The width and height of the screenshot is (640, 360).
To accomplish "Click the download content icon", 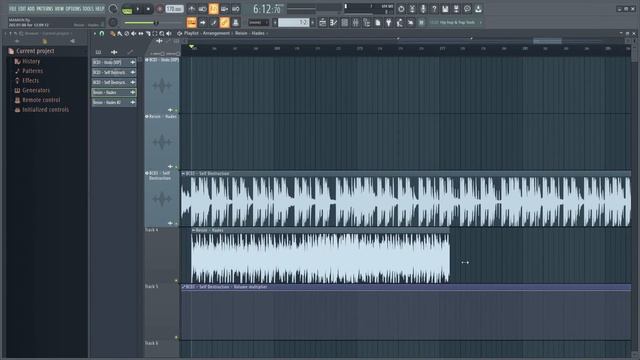I will 478,9.
